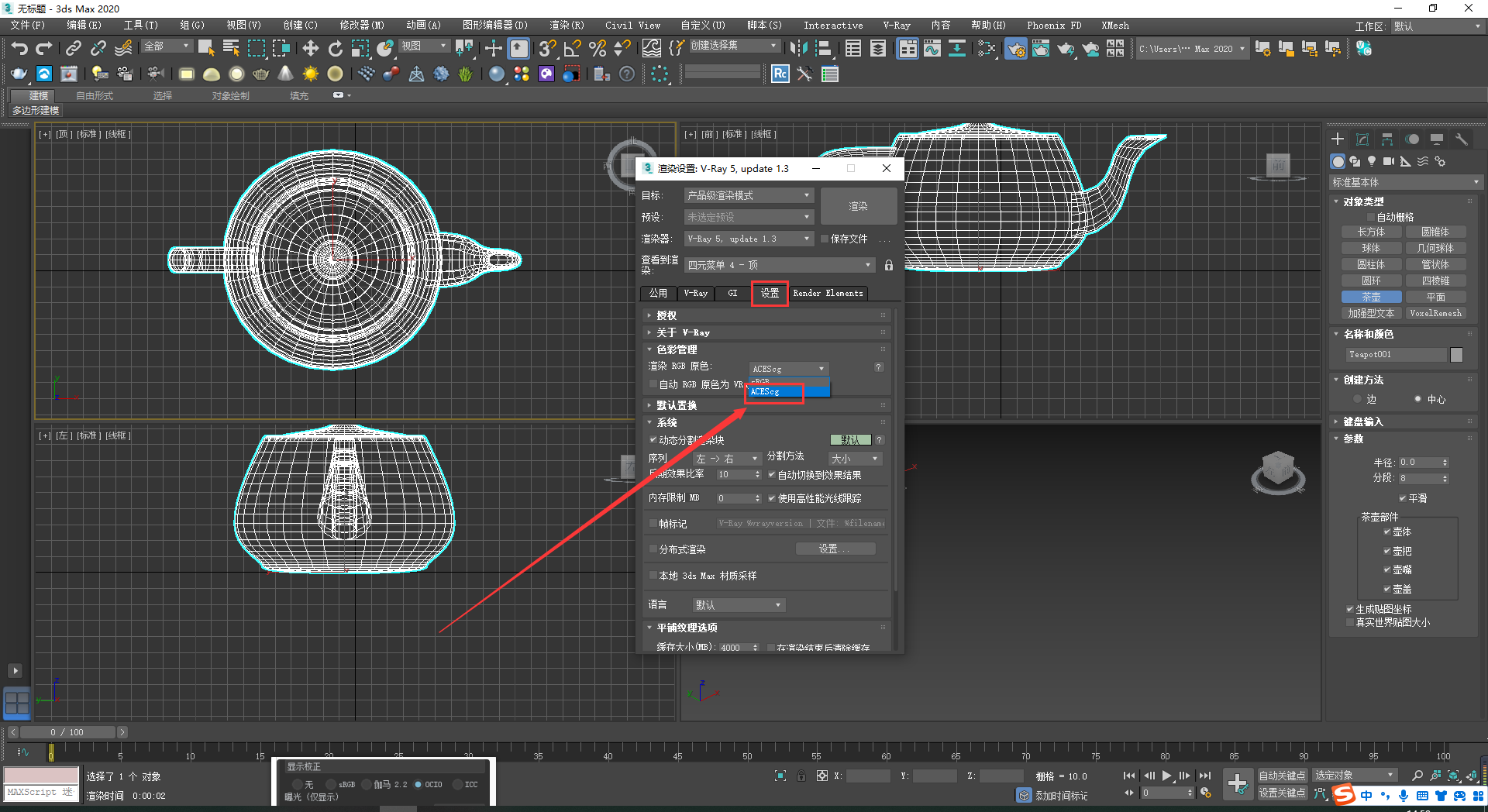Toggle the 3D Snaps tool
The image size is (1488, 812).
point(548,49)
